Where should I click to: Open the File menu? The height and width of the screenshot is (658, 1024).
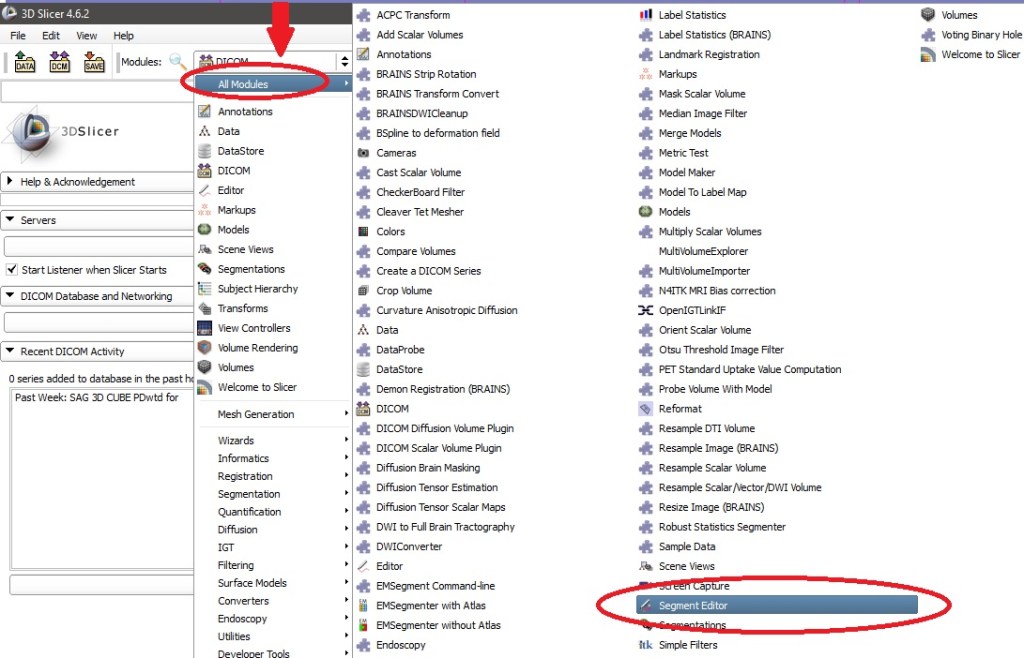[18, 36]
